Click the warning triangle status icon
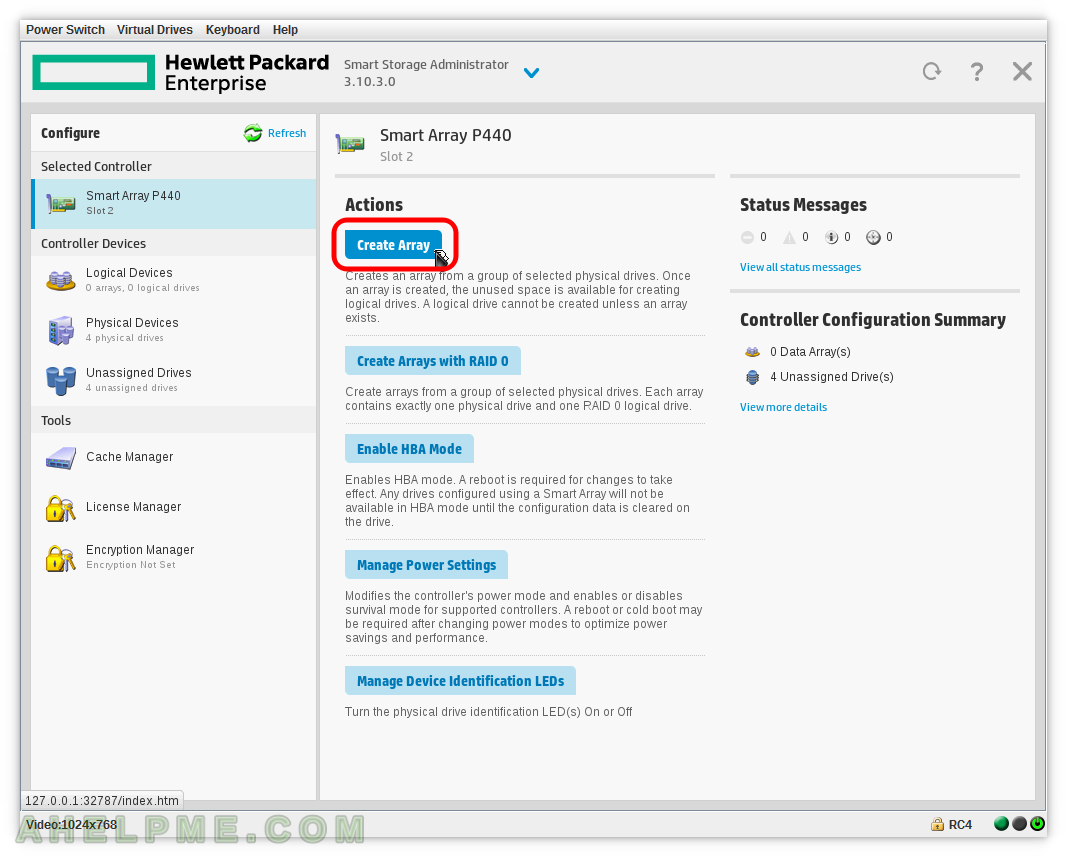Viewport: 1067px width, 857px height. (x=789, y=237)
